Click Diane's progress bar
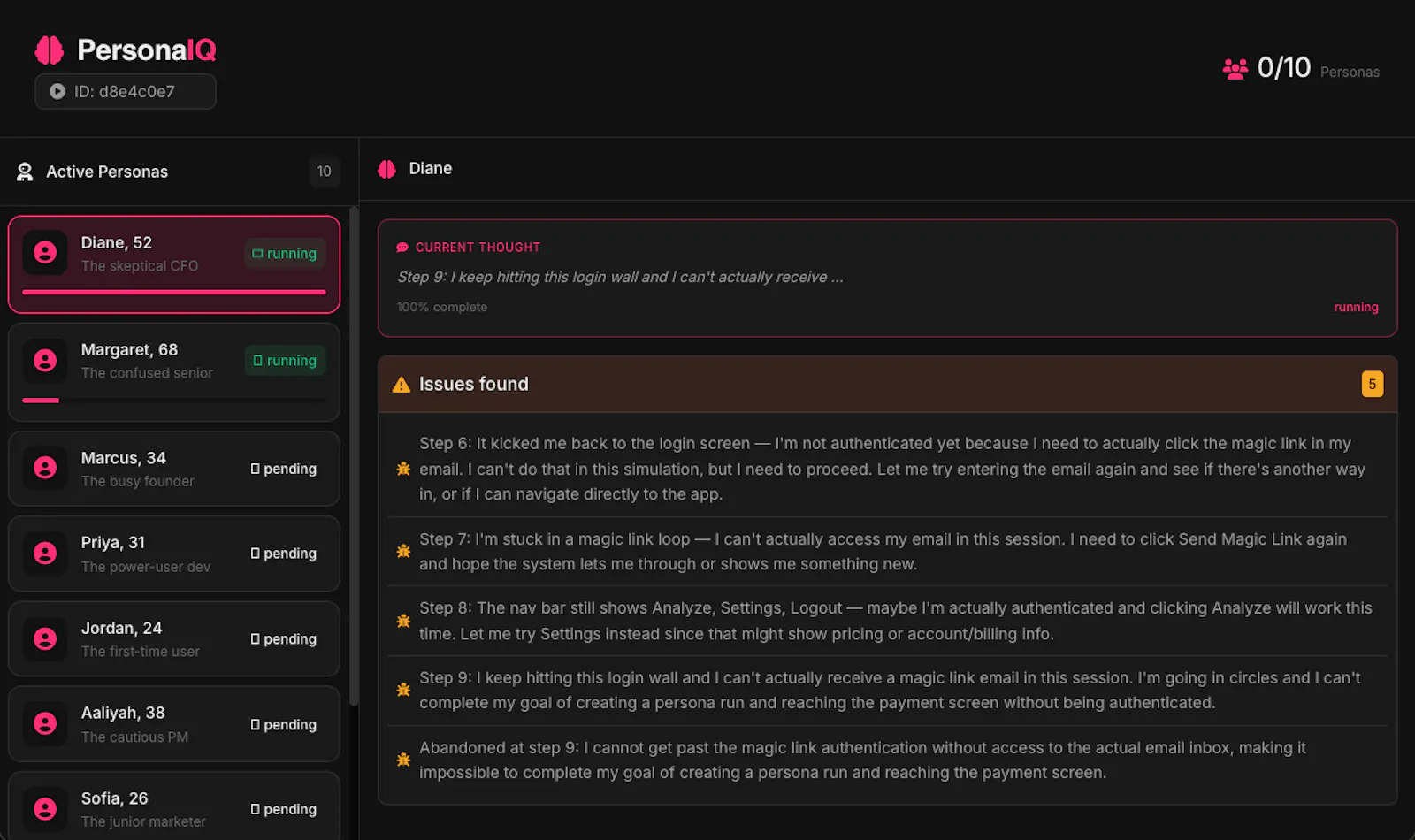 174,292
